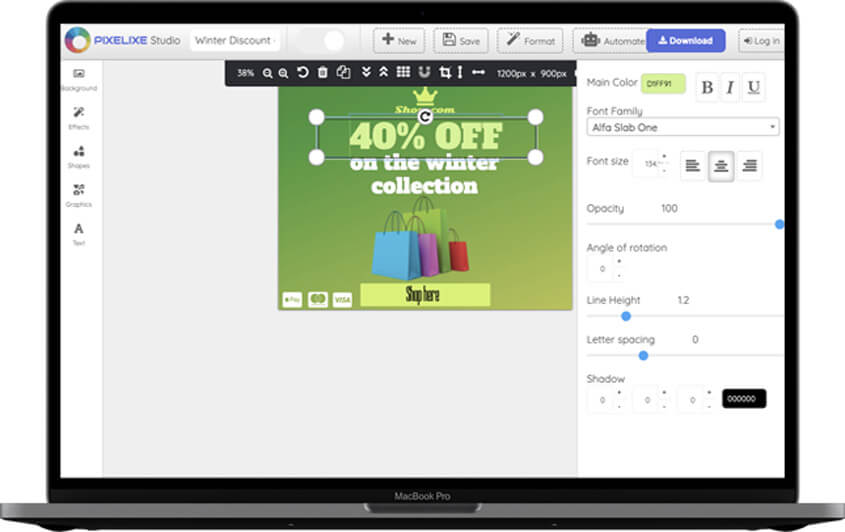This screenshot has width=845, height=532.
Task: Toggle Italic text formatting
Action: [x=730, y=87]
